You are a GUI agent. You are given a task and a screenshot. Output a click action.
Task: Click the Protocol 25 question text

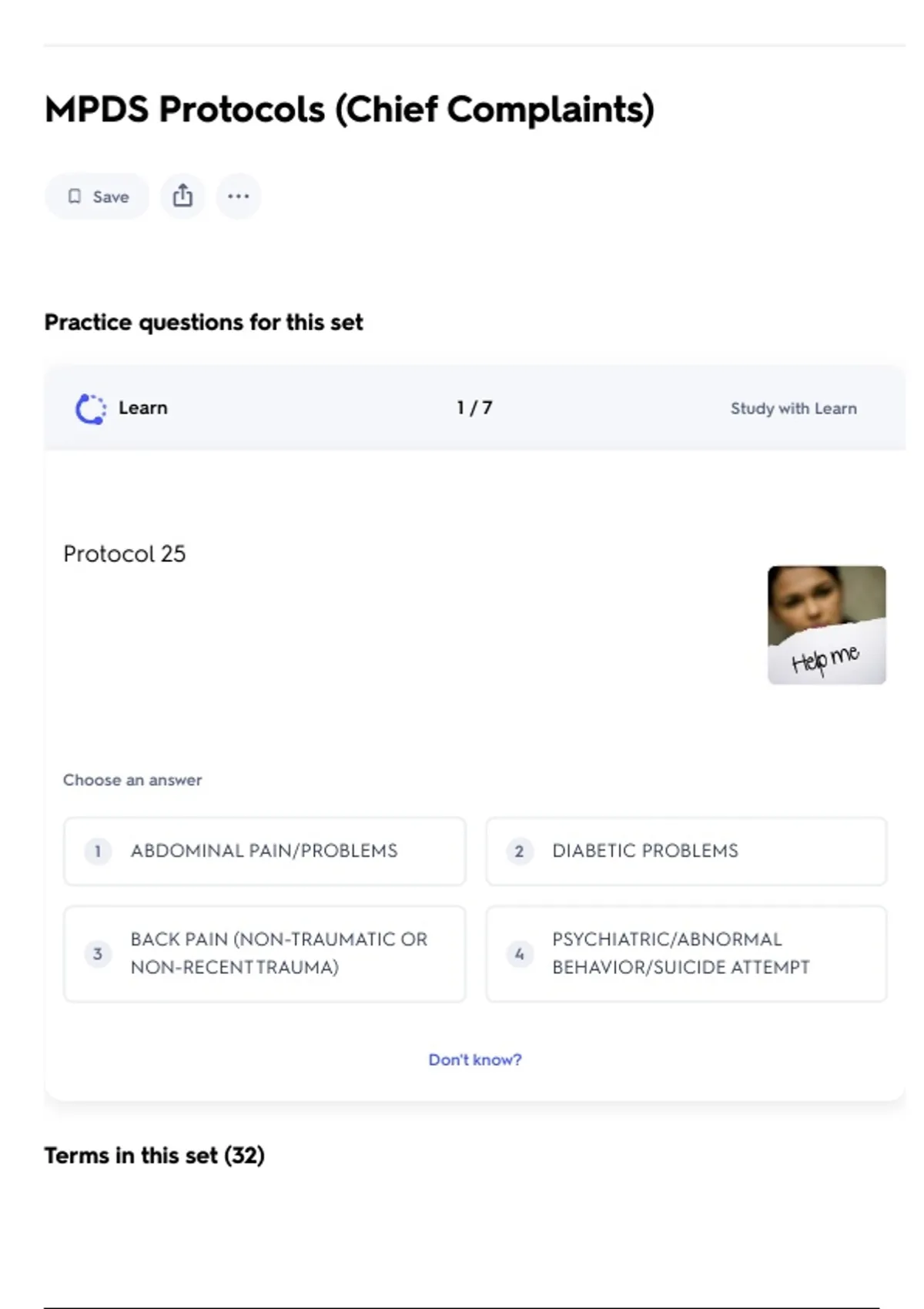pyautogui.click(x=125, y=554)
